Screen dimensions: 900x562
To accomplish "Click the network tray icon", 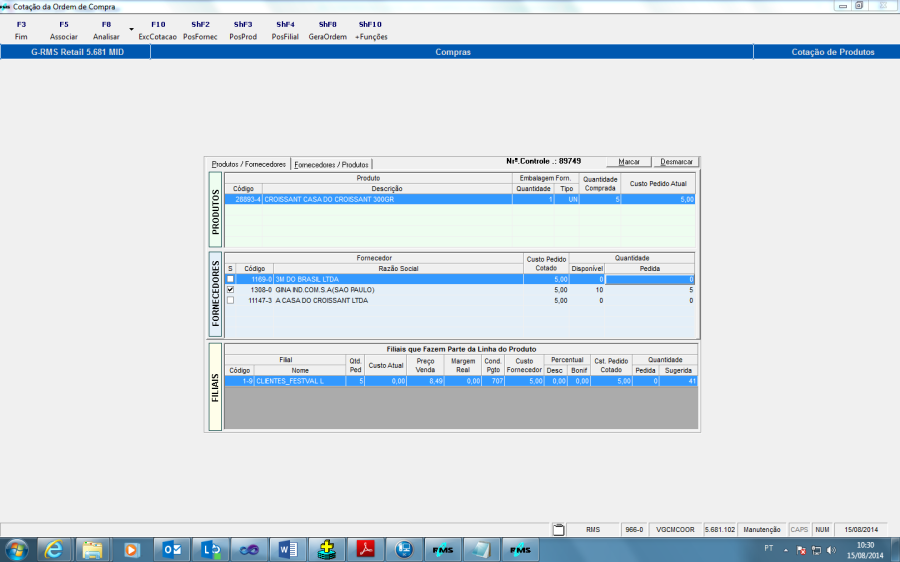I will pyautogui.click(x=816, y=551).
